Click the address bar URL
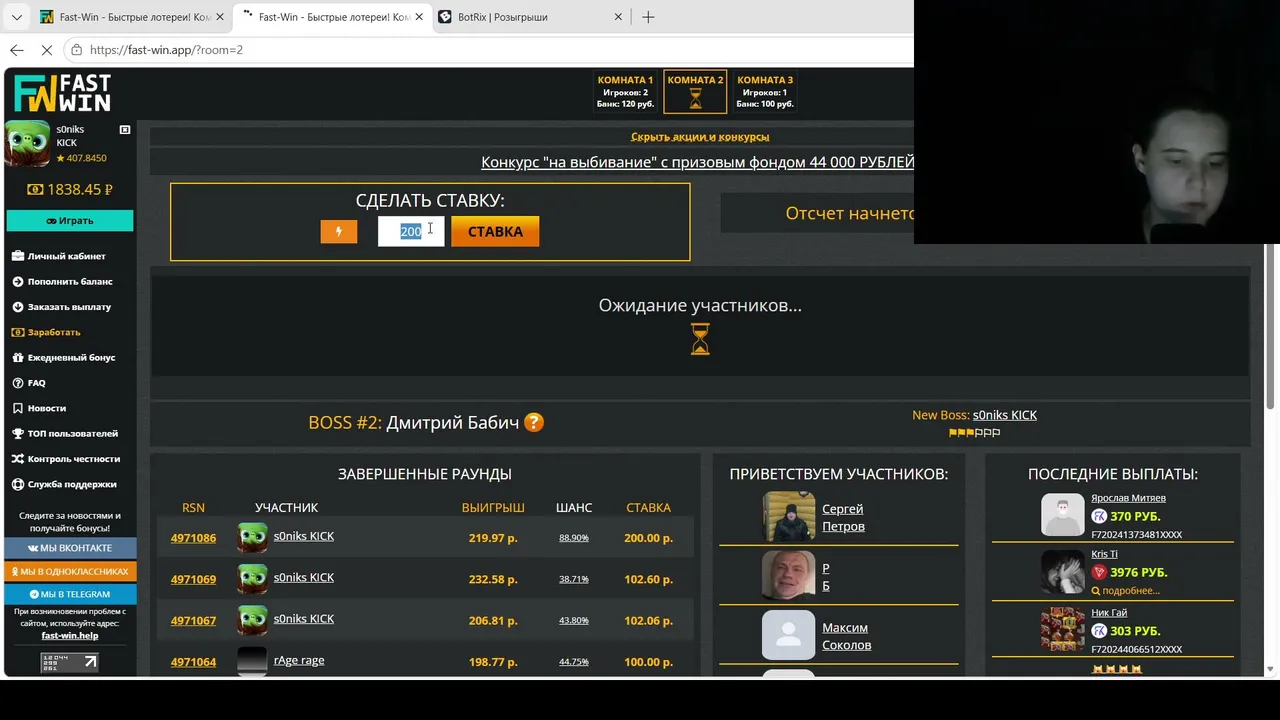The width and height of the screenshot is (1280, 720). point(166,50)
